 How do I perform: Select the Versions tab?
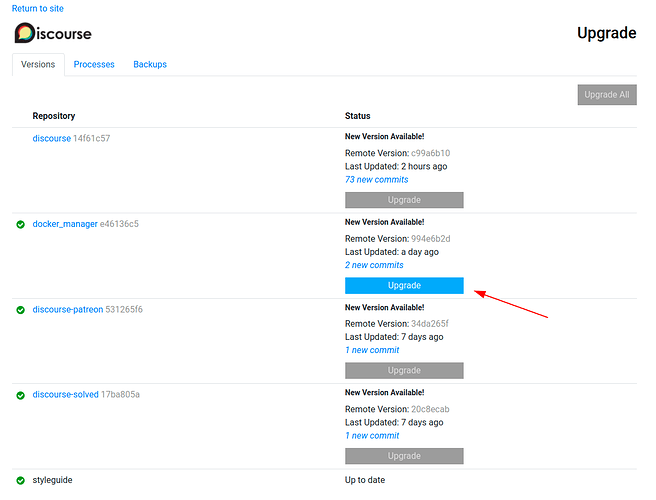coord(38,64)
